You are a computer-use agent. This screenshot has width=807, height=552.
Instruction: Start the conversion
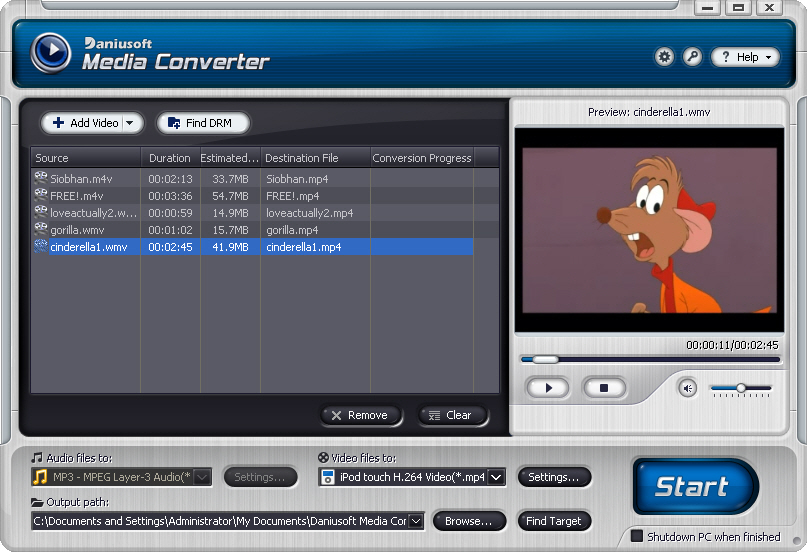click(695, 486)
